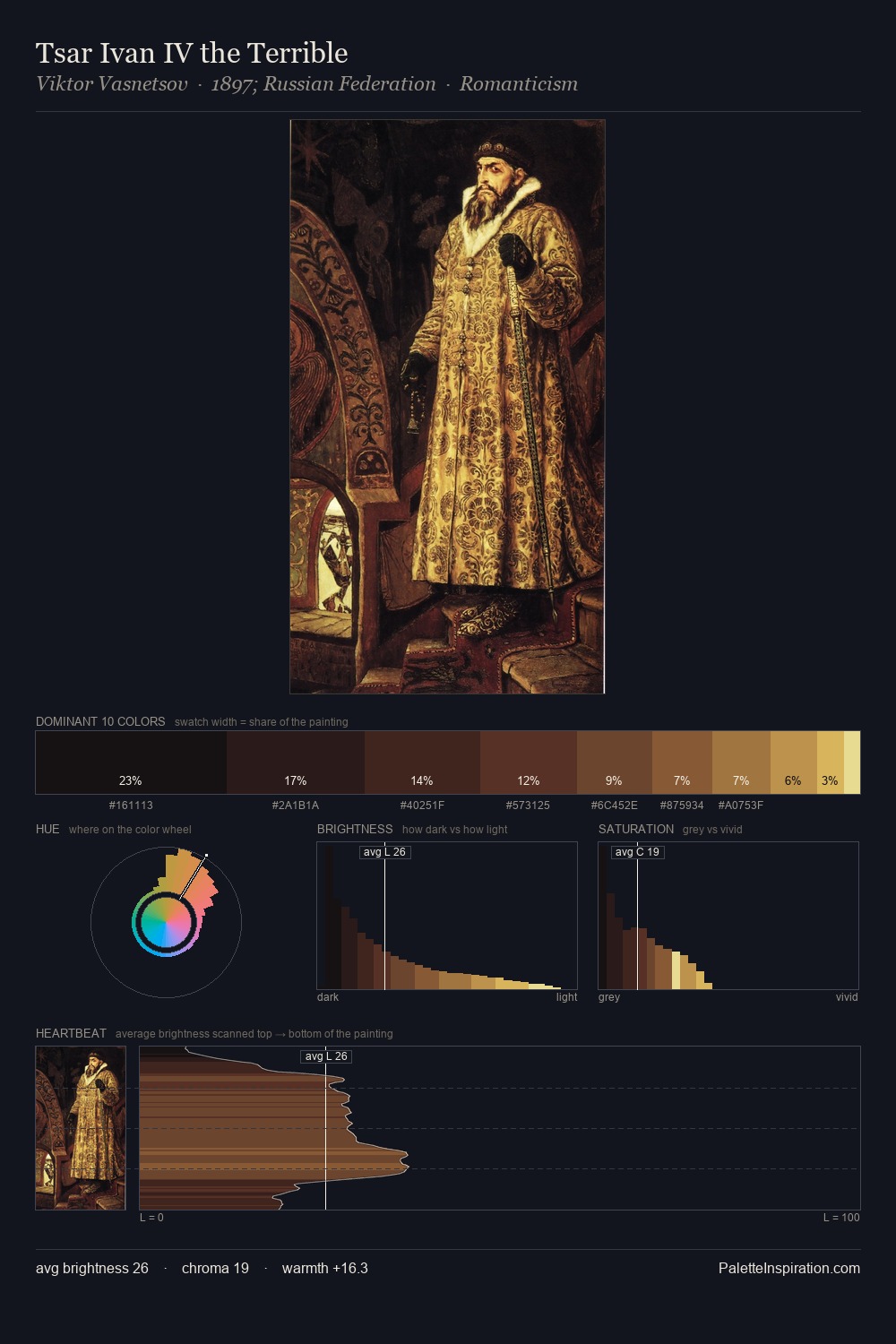The image size is (896, 1344).
Task: Click the title "Tsar Ivan IV the Terrible"
Action: pyautogui.click(x=192, y=53)
